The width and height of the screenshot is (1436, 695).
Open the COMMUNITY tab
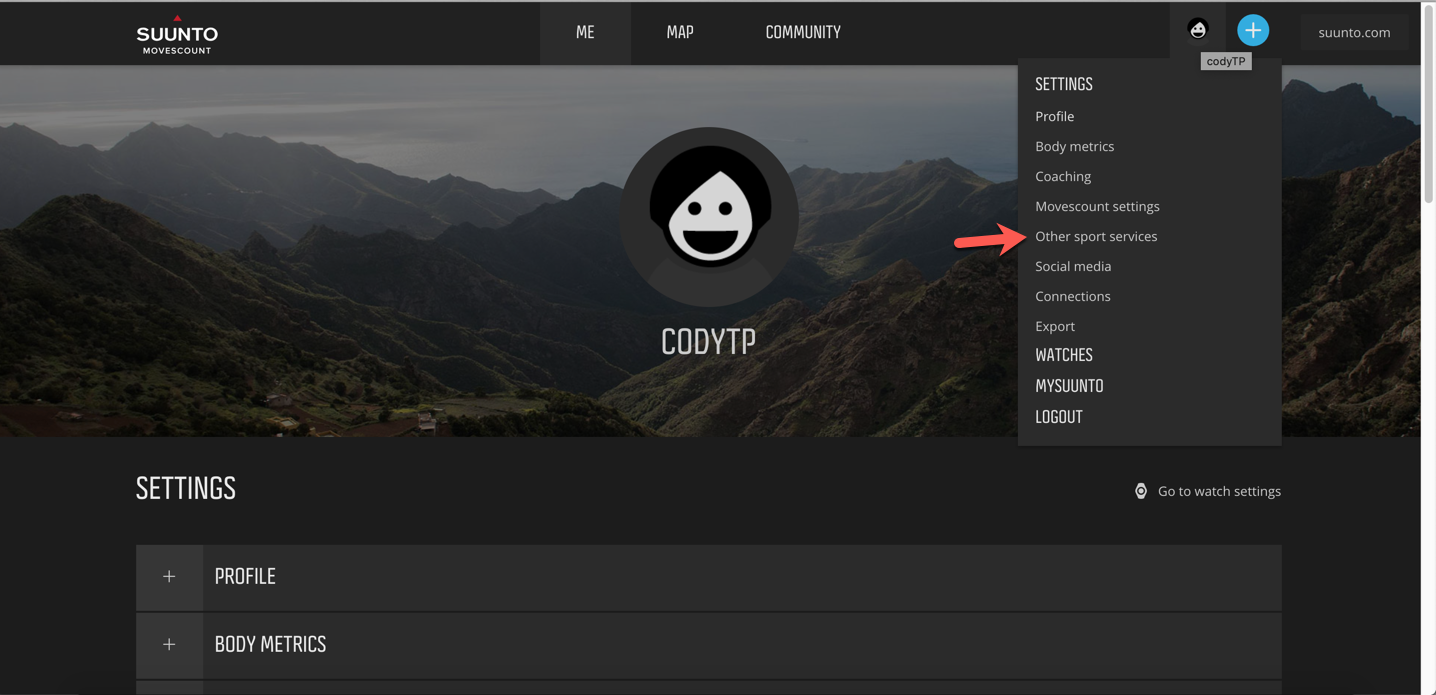tap(803, 32)
